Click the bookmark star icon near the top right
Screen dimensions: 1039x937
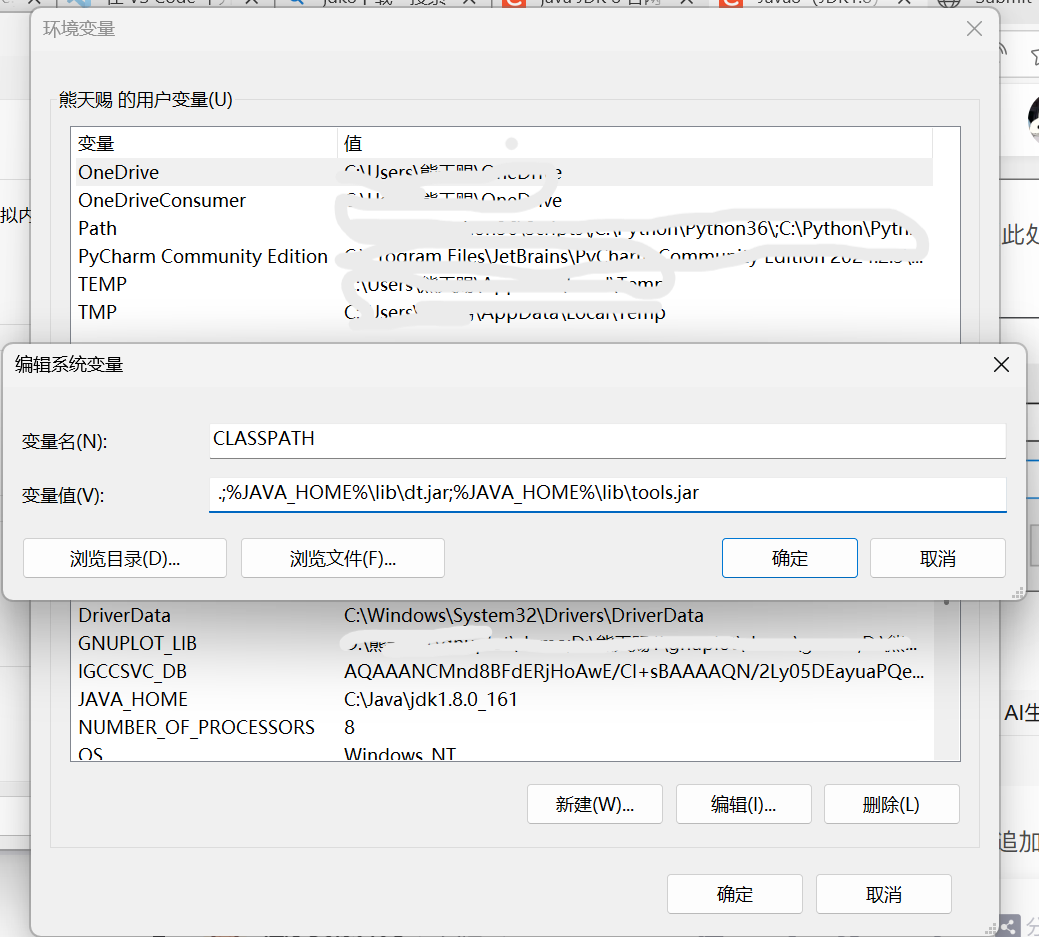pyautogui.click(x=1036, y=57)
